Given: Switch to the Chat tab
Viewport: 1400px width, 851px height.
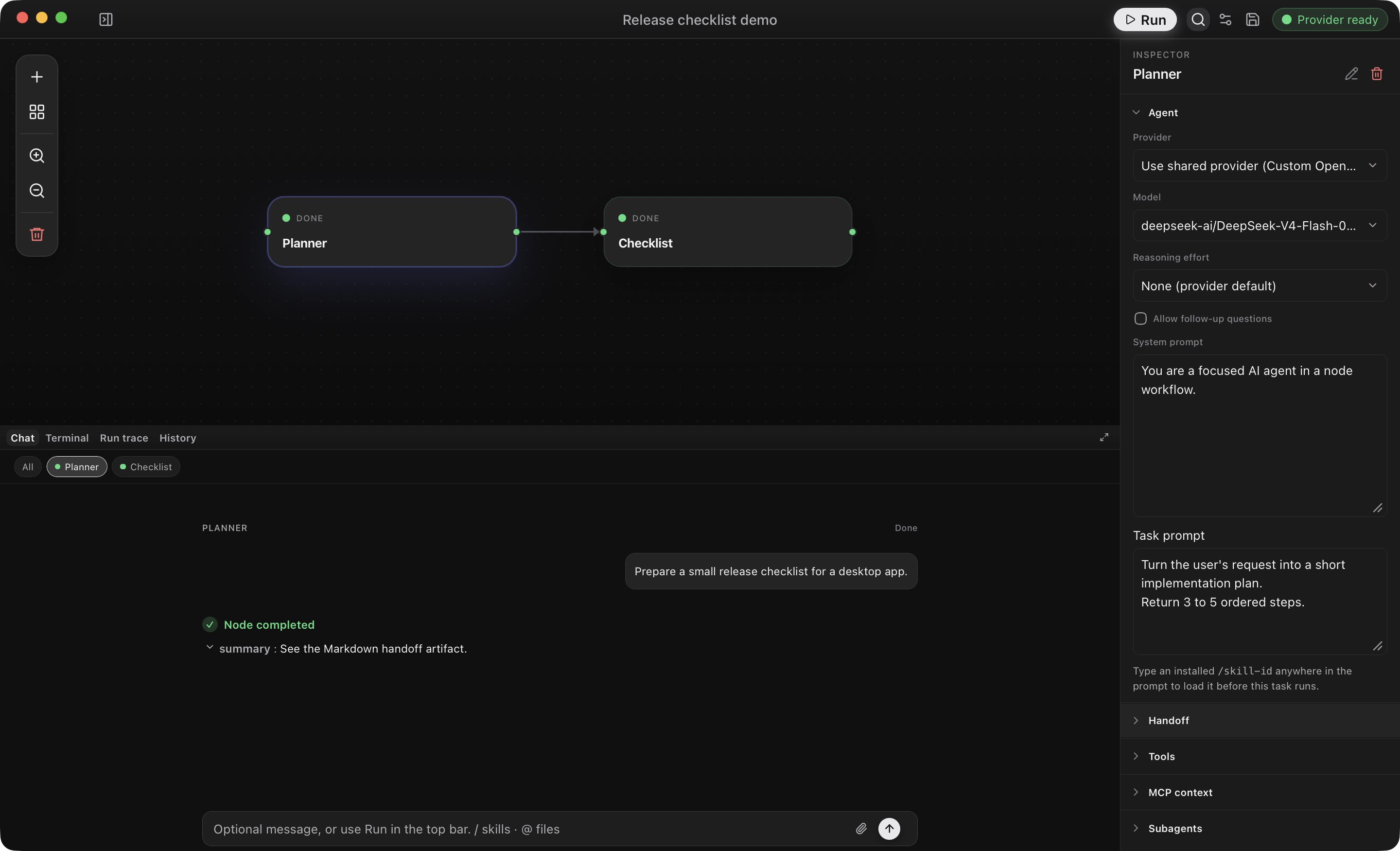Looking at the screenshot, I should tap(22, 438).
